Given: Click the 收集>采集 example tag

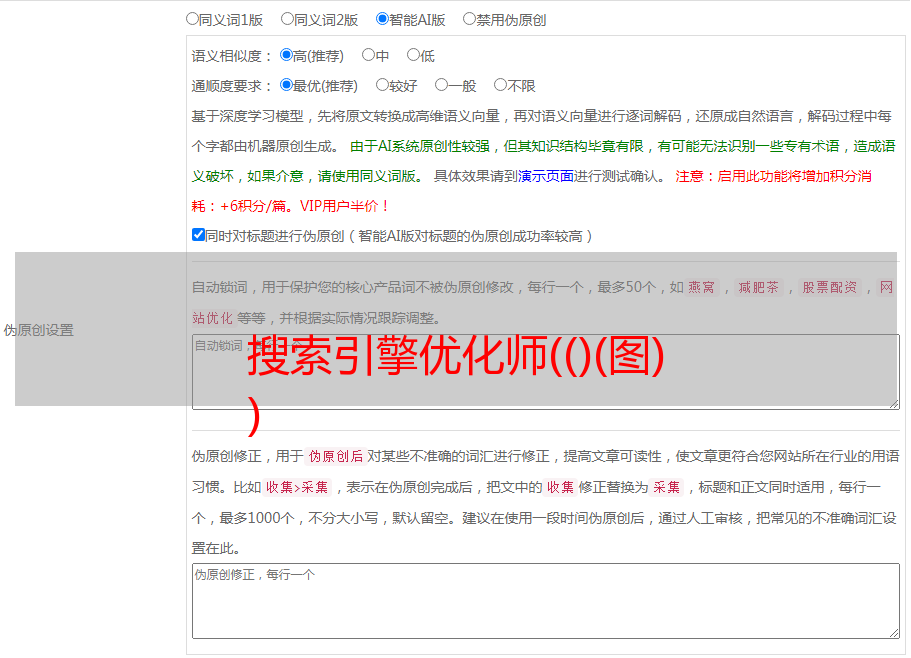Looking at the screenshot, I should pos(297,487).
